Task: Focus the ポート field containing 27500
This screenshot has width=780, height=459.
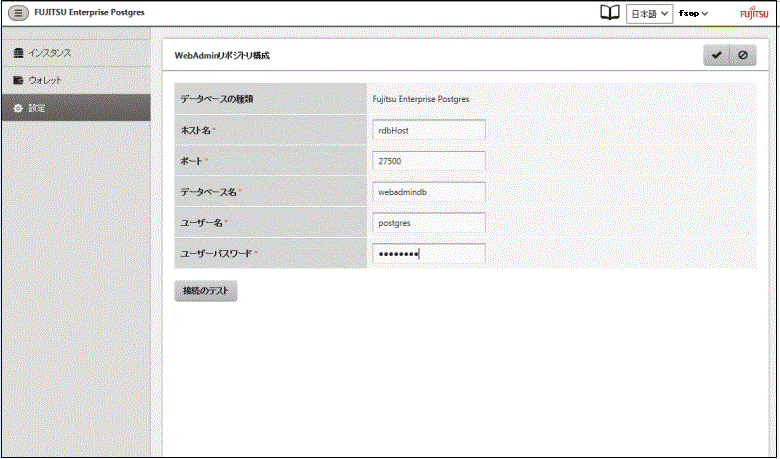Action: coord(429,161)
